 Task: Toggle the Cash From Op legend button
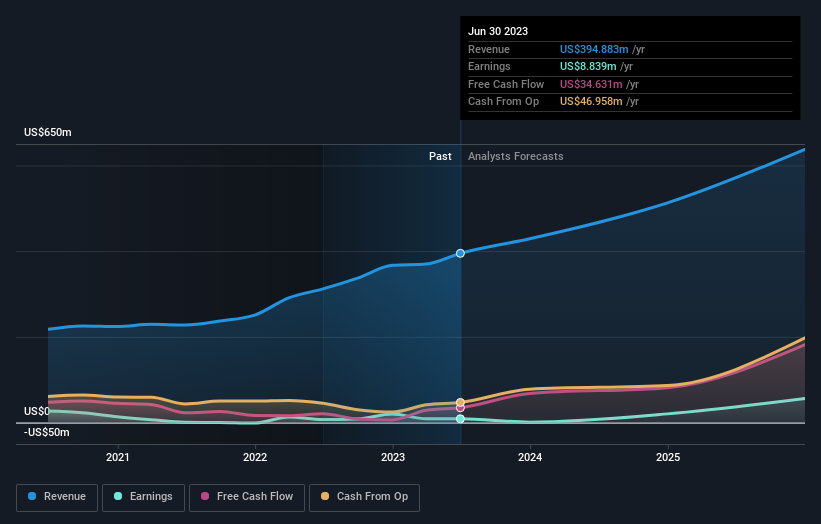[364, 497]
